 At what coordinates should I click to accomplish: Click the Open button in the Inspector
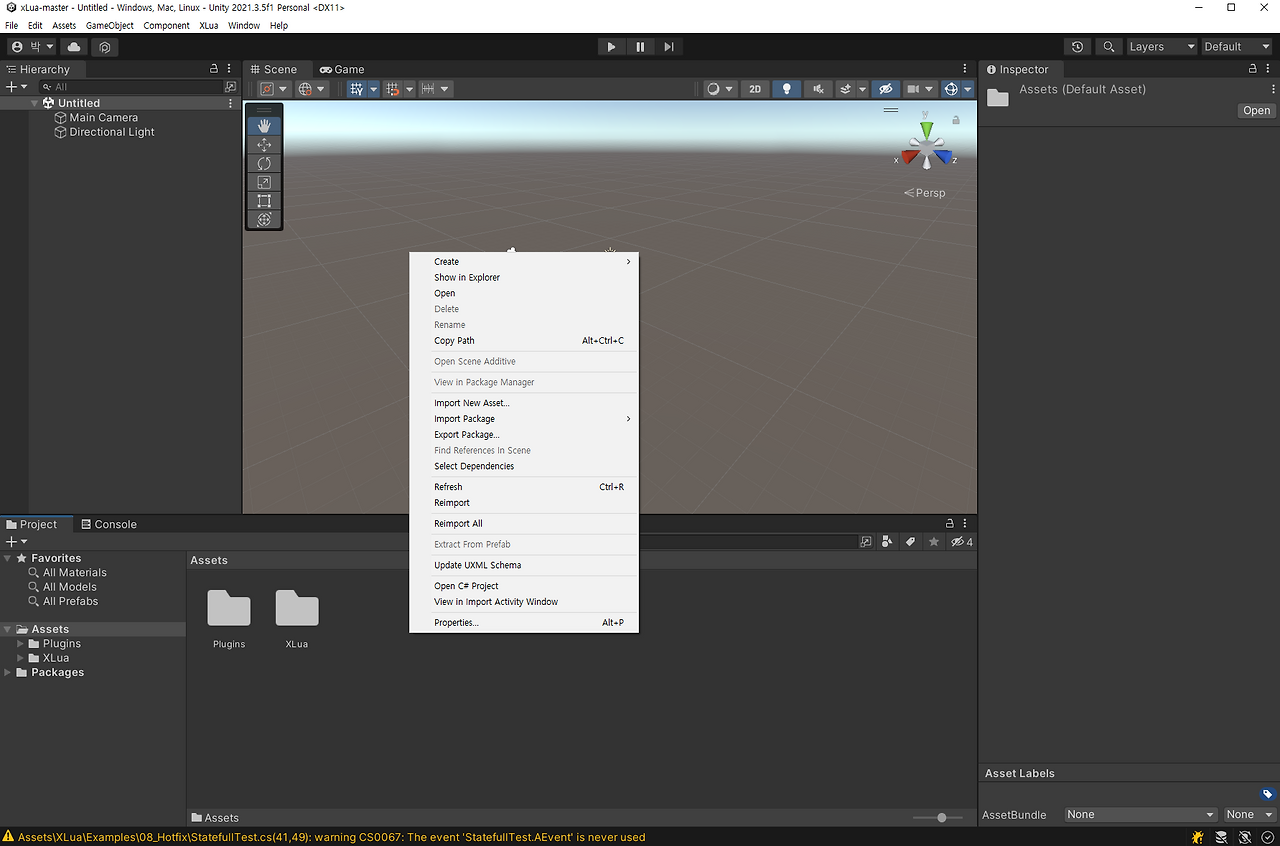pos(1256,110)
